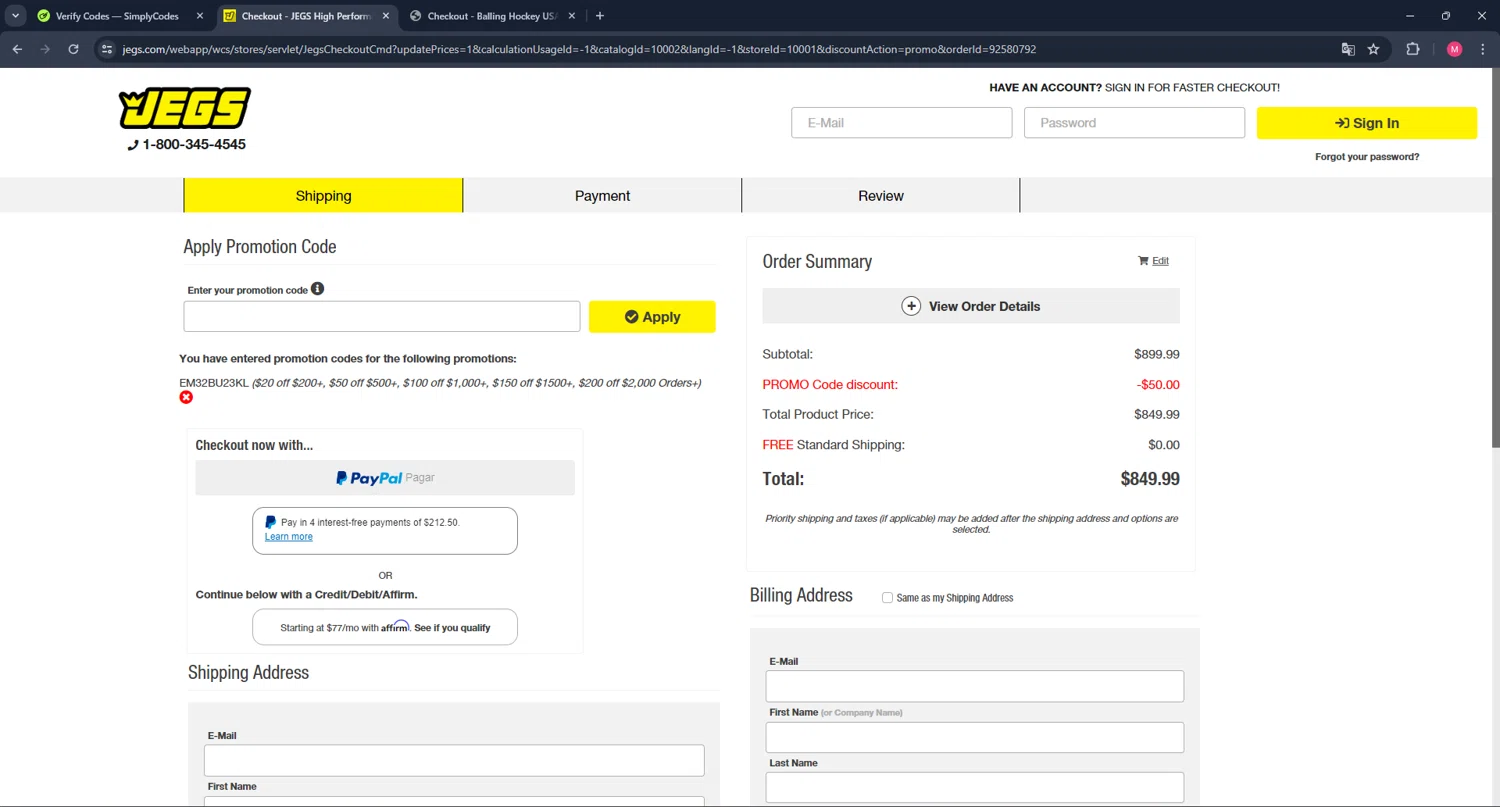
Task: Click the Shipping Address E-Mail field
Action: click(x=454, y=761)
